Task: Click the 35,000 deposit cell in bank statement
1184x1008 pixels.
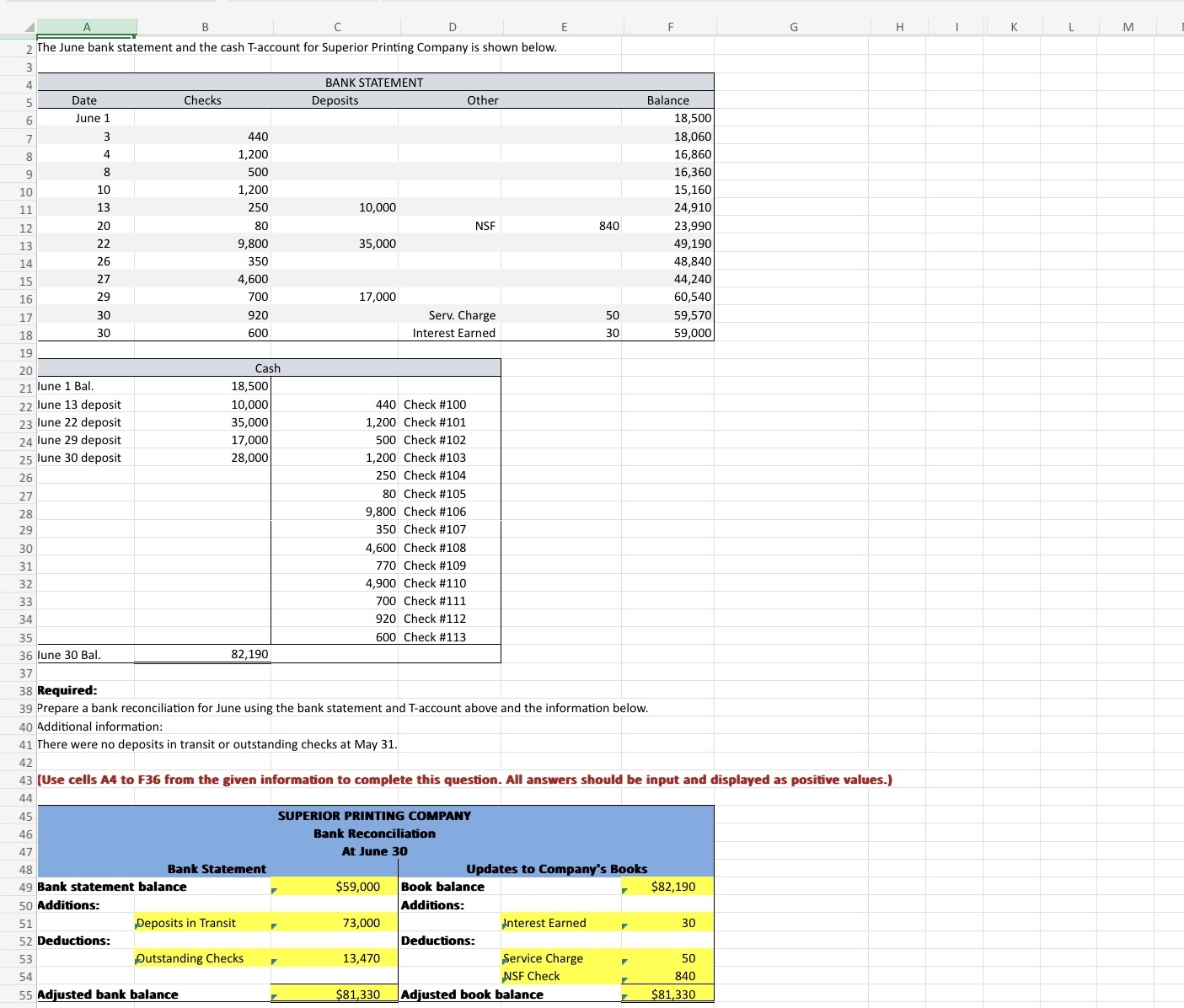Action: point(336,244)
